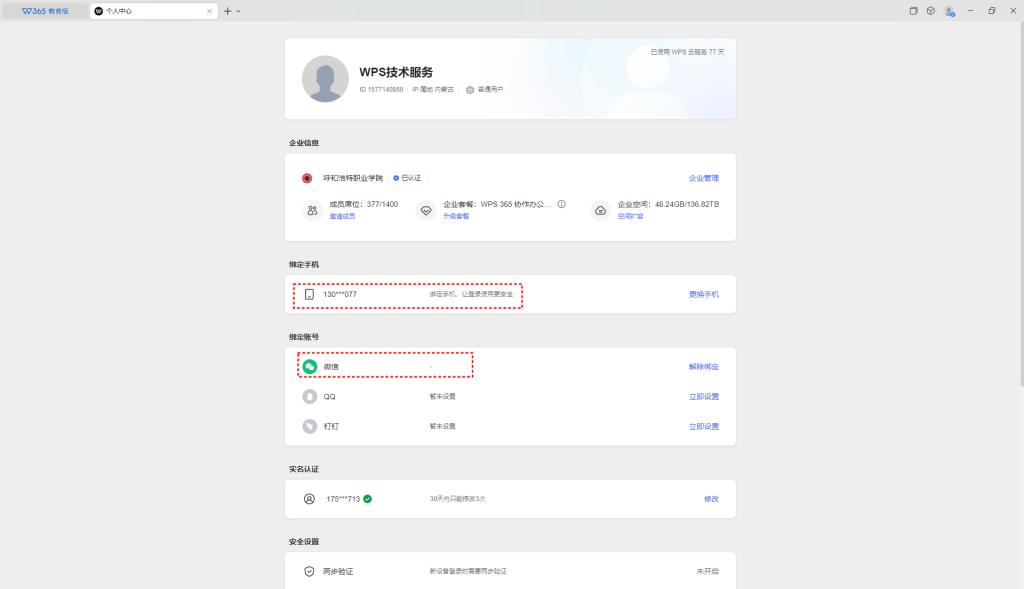Screen dimensions: 1024x589
Task: Expand the new-tab dropdown arrow
Action: coord(238,11)
